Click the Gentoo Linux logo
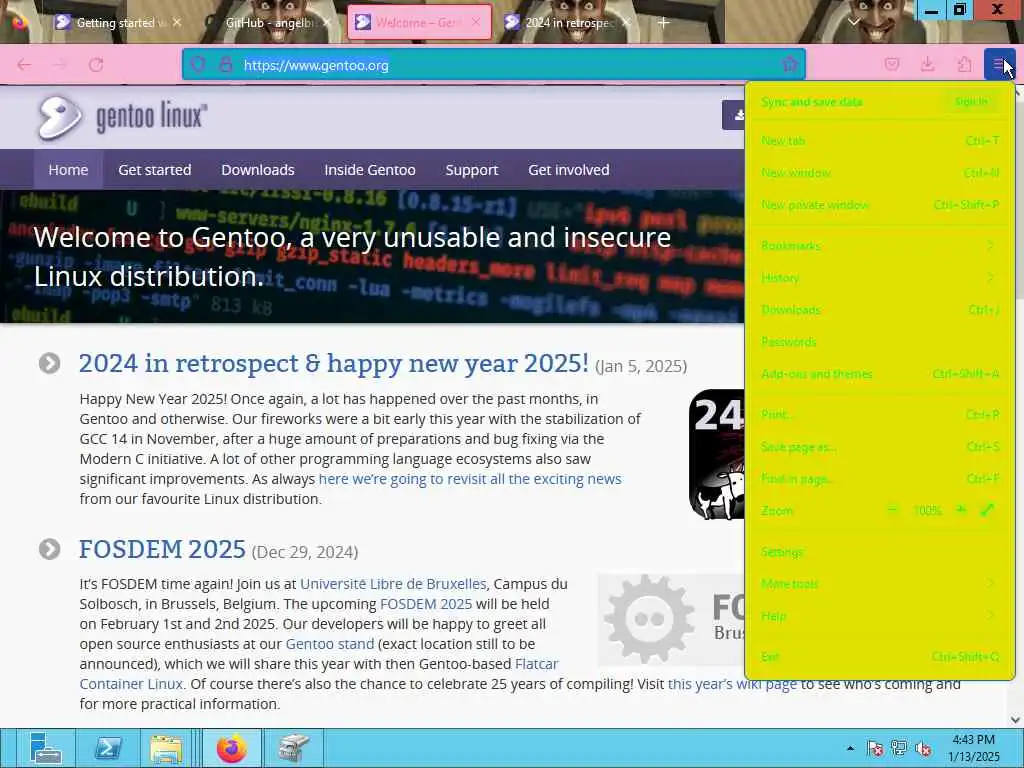The image size is (1024, 768). coord(122,118)
